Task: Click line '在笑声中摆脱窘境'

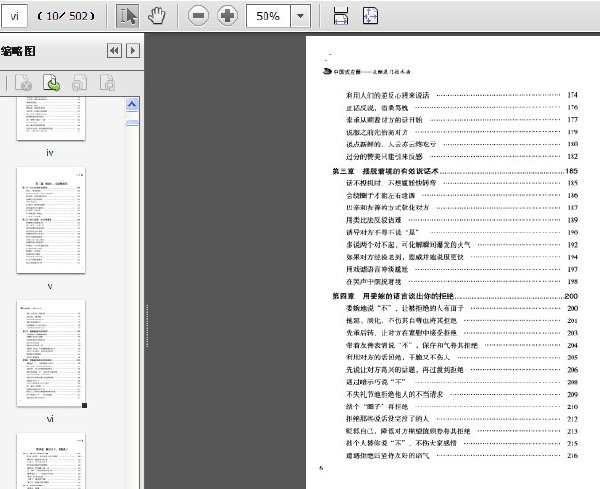Action: click(x=373, y=282)
